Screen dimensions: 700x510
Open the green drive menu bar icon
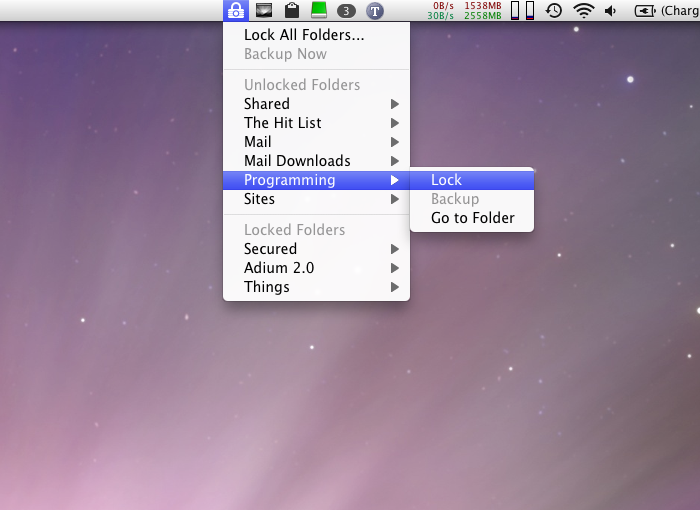[319, 10]
